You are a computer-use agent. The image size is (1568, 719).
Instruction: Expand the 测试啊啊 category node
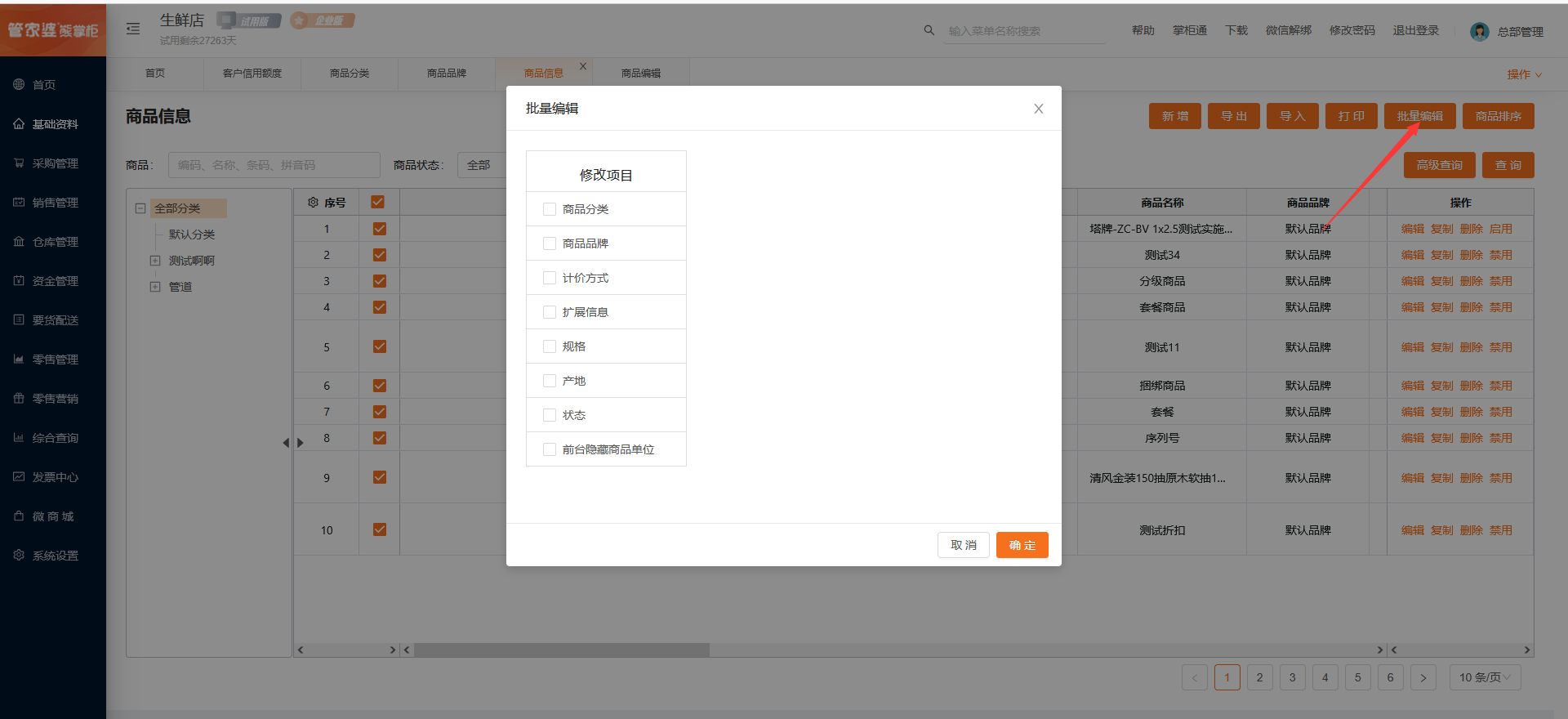155,261
